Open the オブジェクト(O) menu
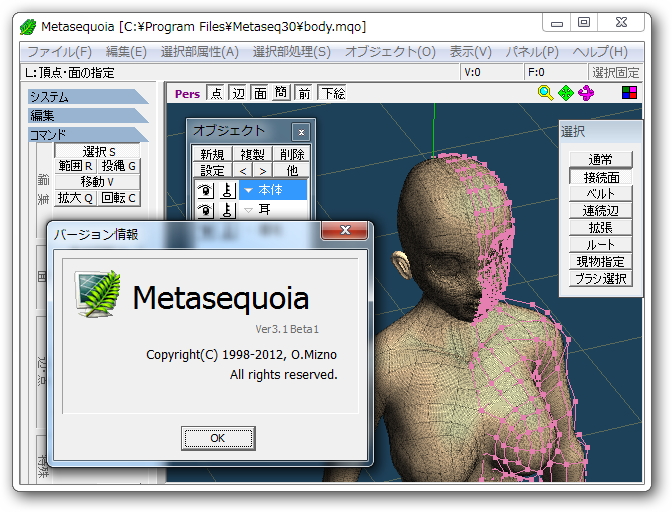The height and width of the screenshot is (512, 672). coord(390,52)
